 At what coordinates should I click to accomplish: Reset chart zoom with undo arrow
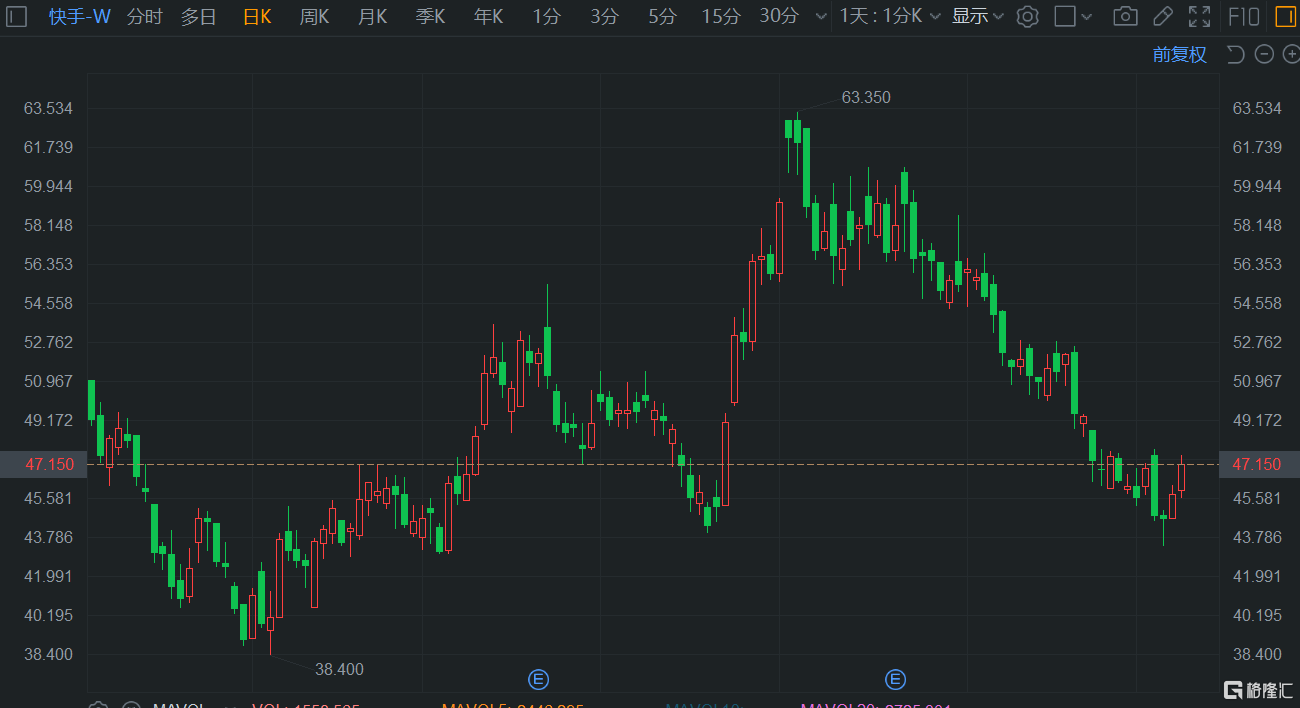click(x=1235, y=54)
